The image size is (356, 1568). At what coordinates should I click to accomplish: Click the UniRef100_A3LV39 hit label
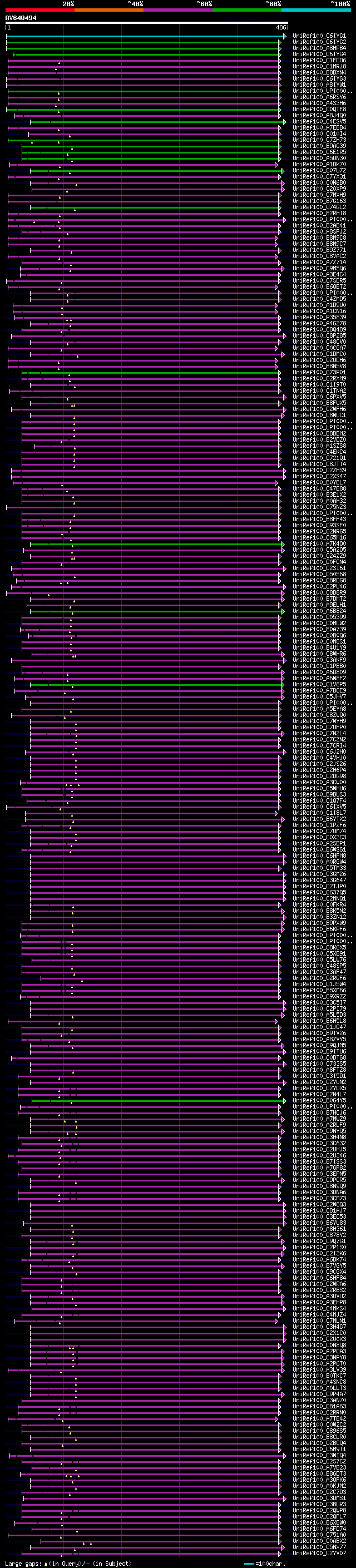319,1369
